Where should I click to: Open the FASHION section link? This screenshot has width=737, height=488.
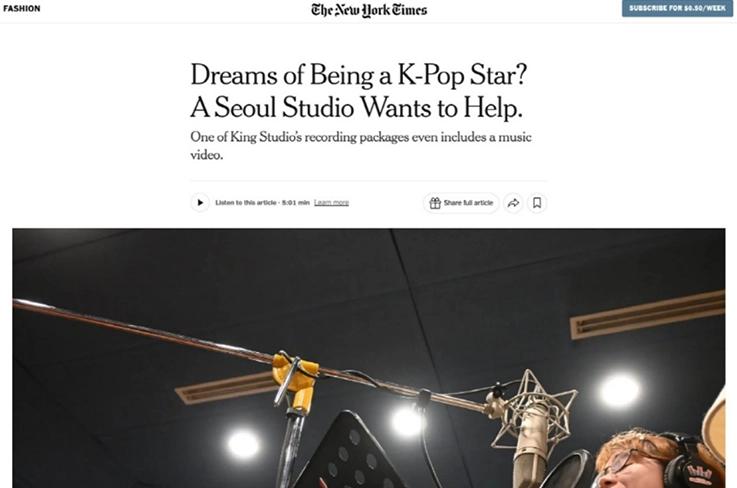(22, 8)
